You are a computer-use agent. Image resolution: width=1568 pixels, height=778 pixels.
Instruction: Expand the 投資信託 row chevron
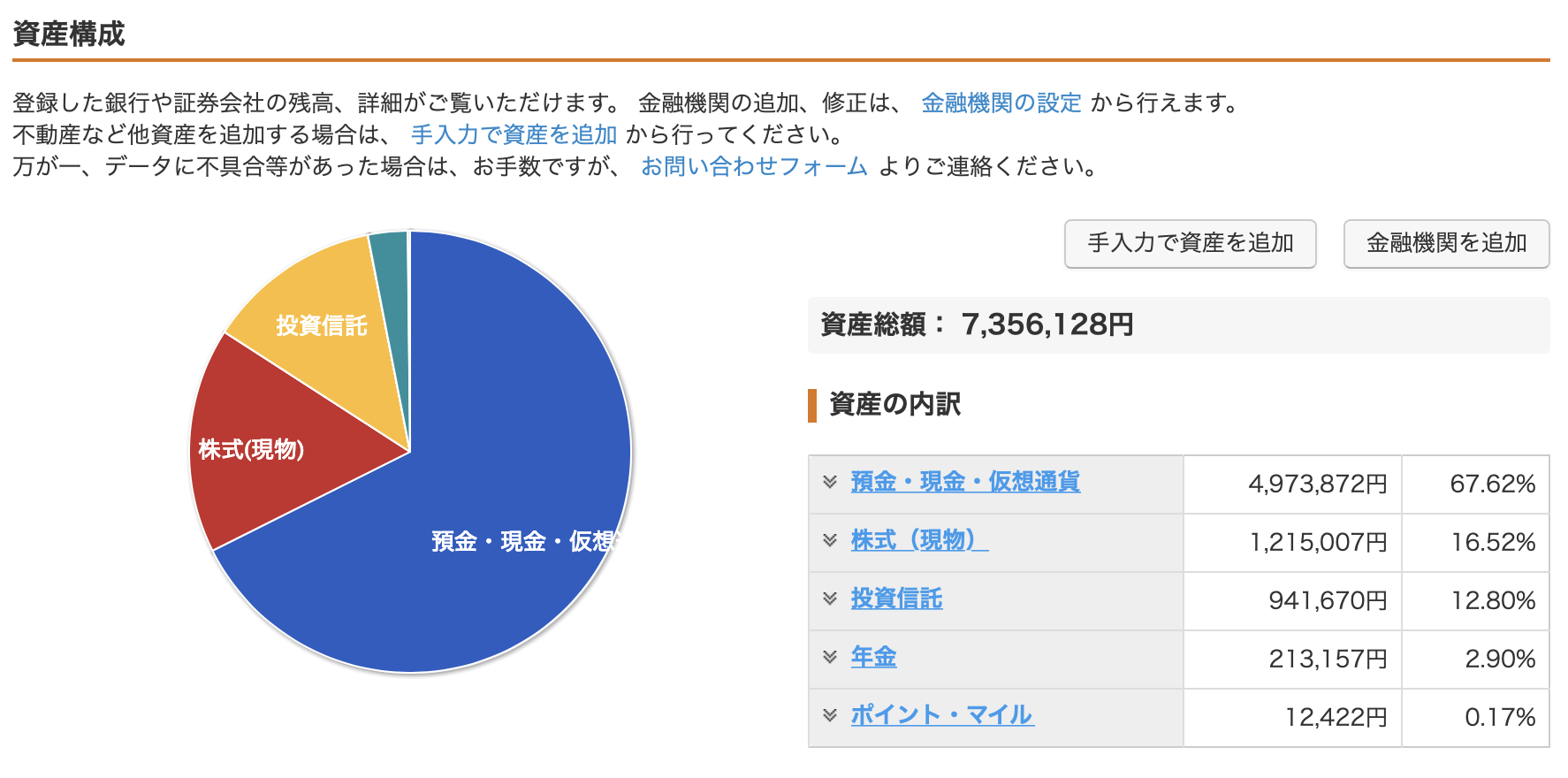(x=829, y=599)
